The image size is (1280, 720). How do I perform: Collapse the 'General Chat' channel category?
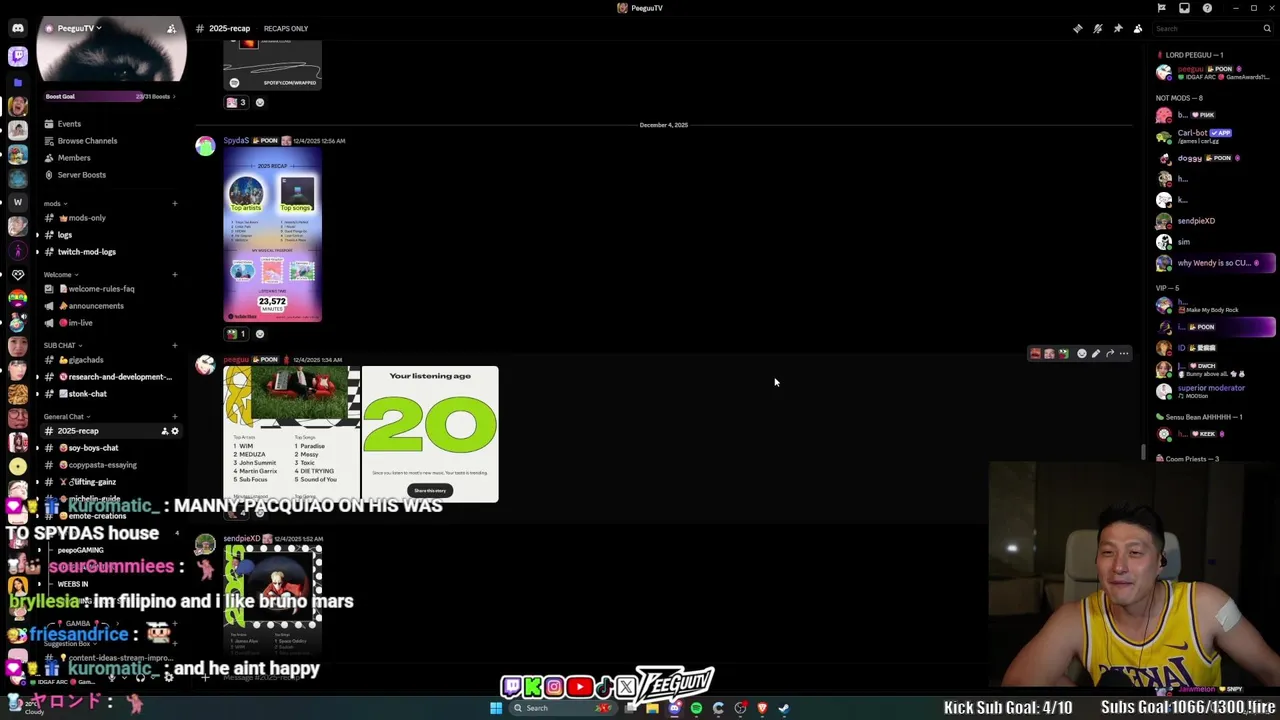tap(66, 416)
